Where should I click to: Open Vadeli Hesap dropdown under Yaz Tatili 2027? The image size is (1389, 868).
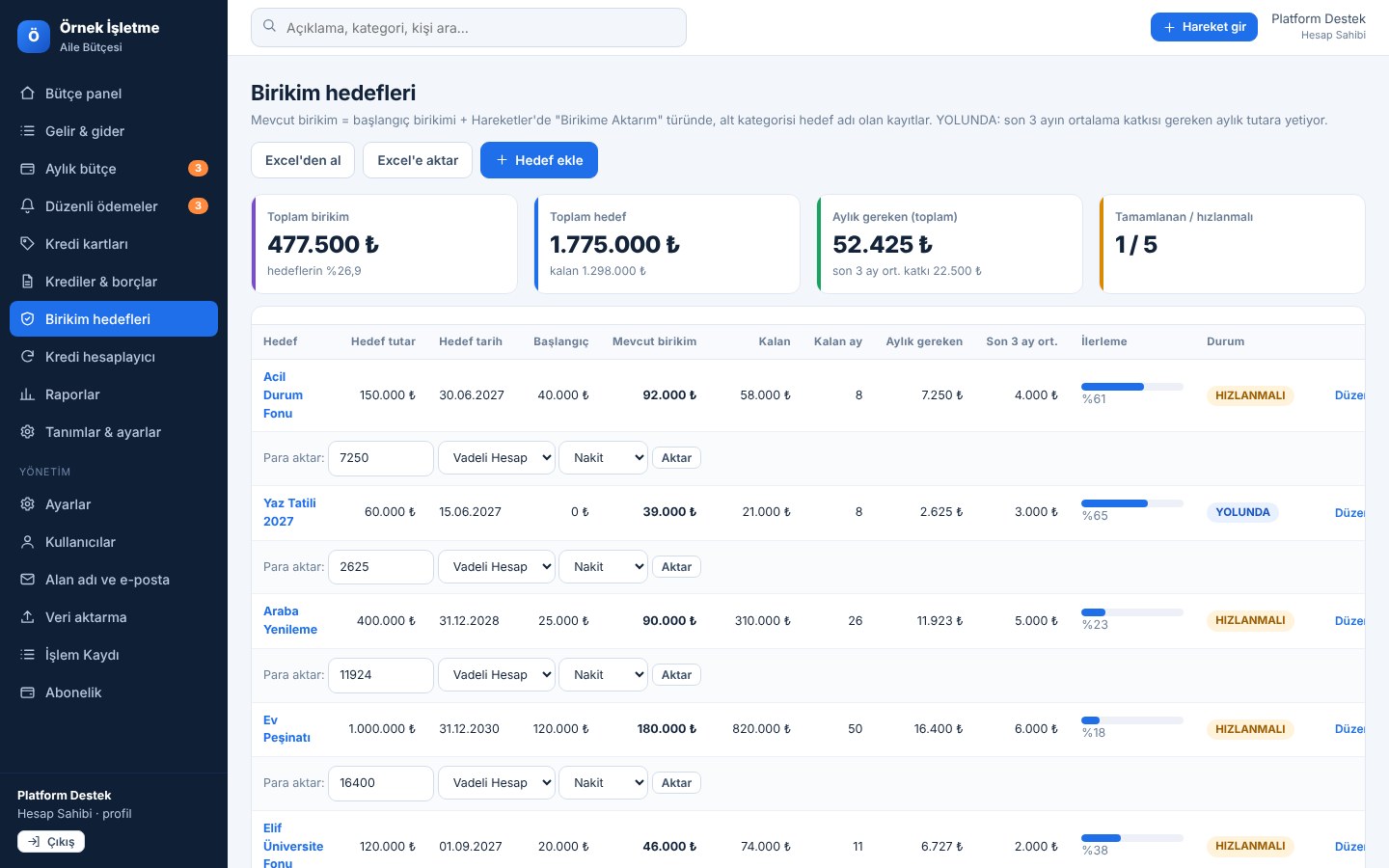point(497,567)
